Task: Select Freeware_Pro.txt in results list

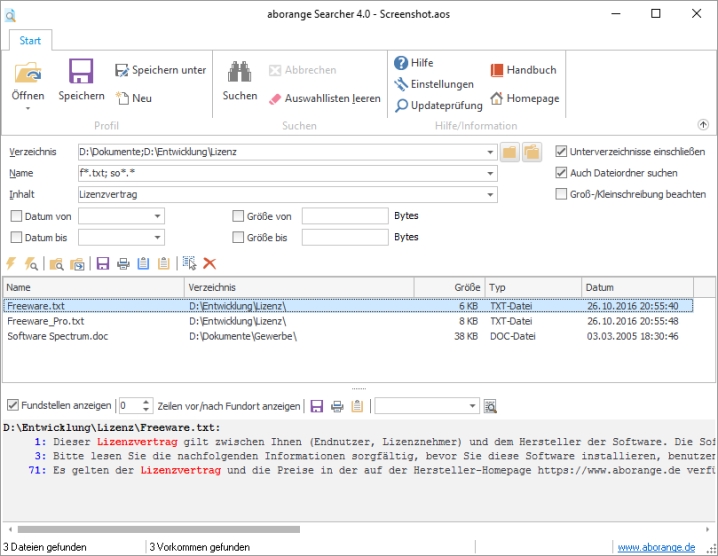Action: point(46,321)
